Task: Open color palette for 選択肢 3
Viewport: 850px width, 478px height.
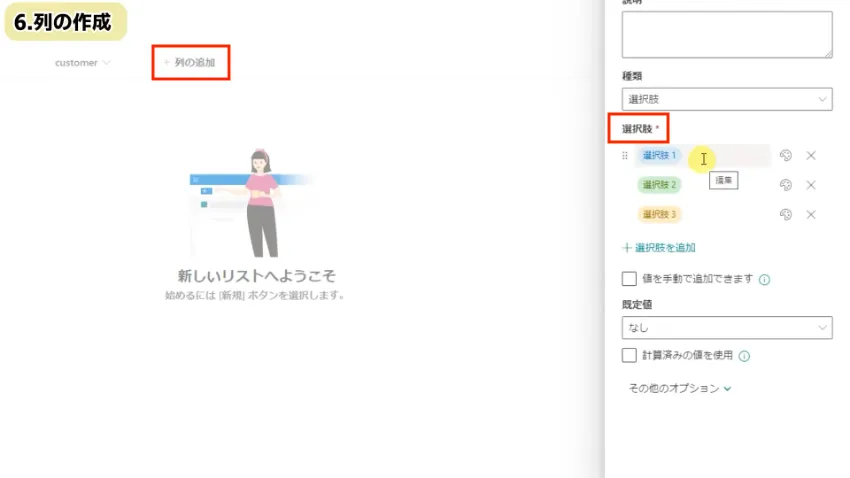Action: [786, 215]
